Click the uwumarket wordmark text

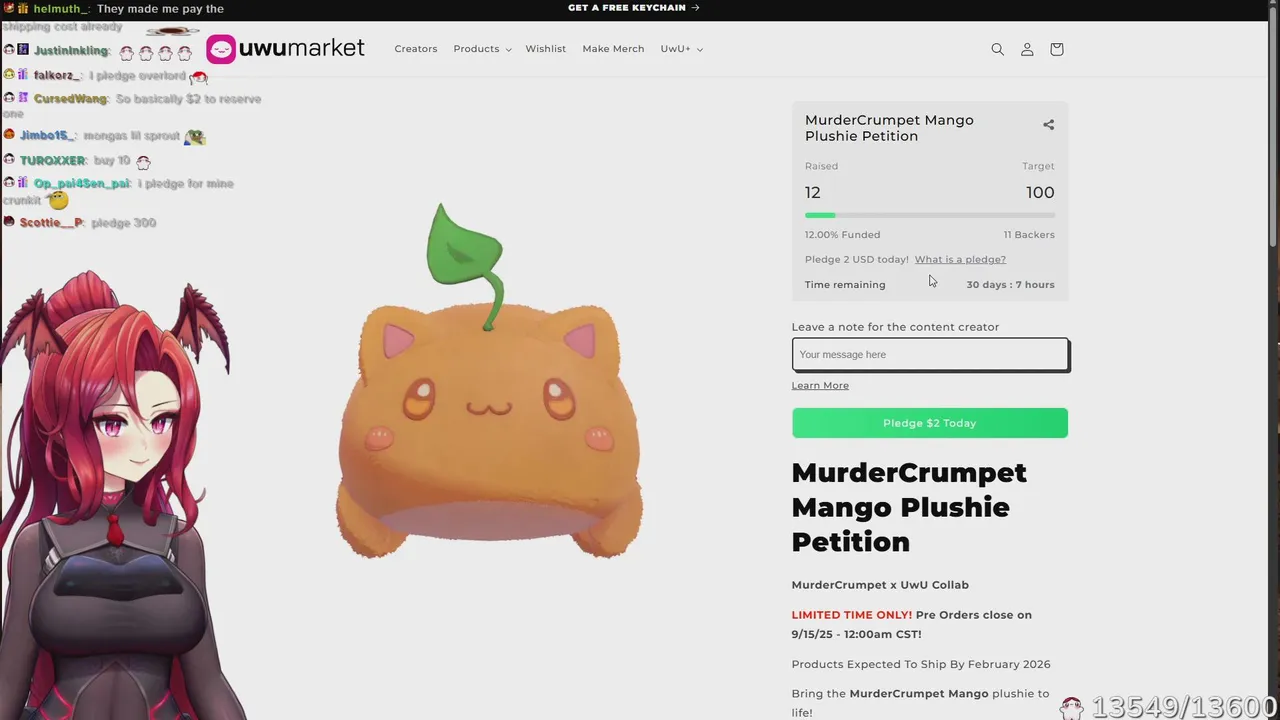click(x=302, y=48)
